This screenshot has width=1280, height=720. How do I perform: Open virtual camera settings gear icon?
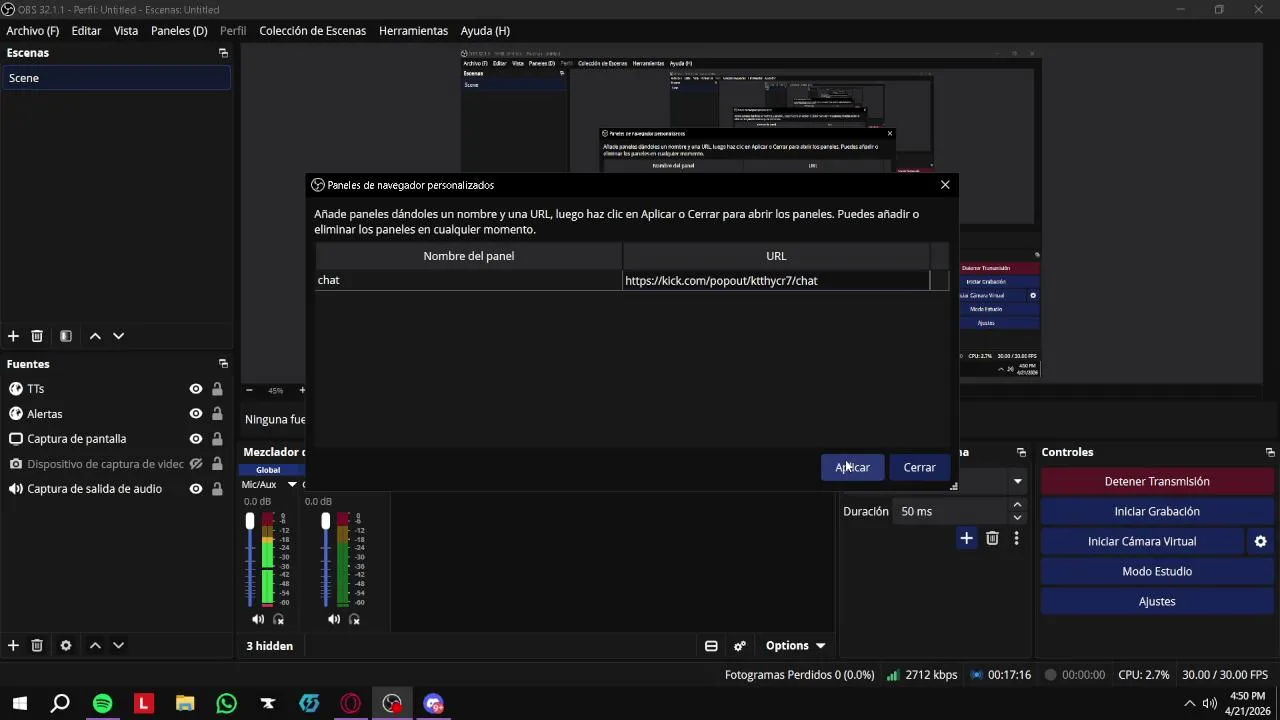pos(1260,541)
